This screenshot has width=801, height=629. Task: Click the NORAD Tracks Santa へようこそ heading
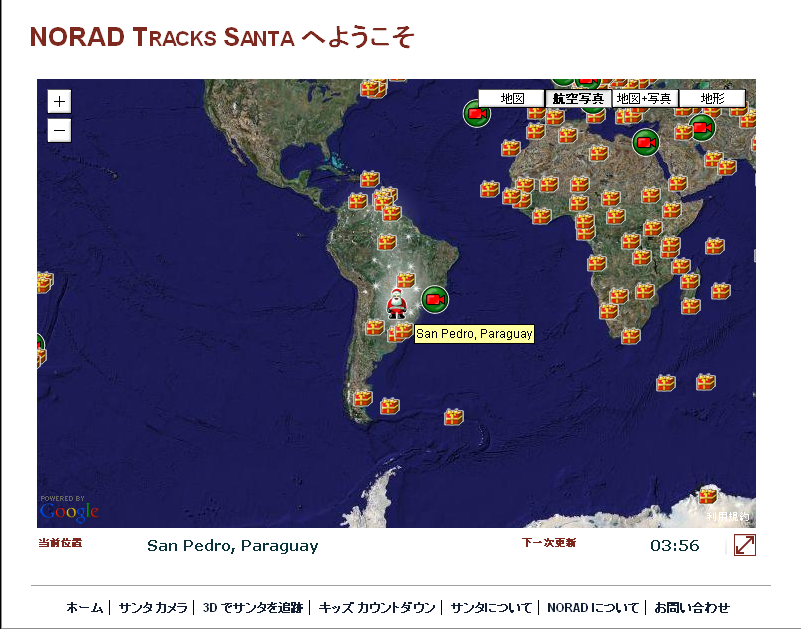pyautogui.click(x=221, y=37)
